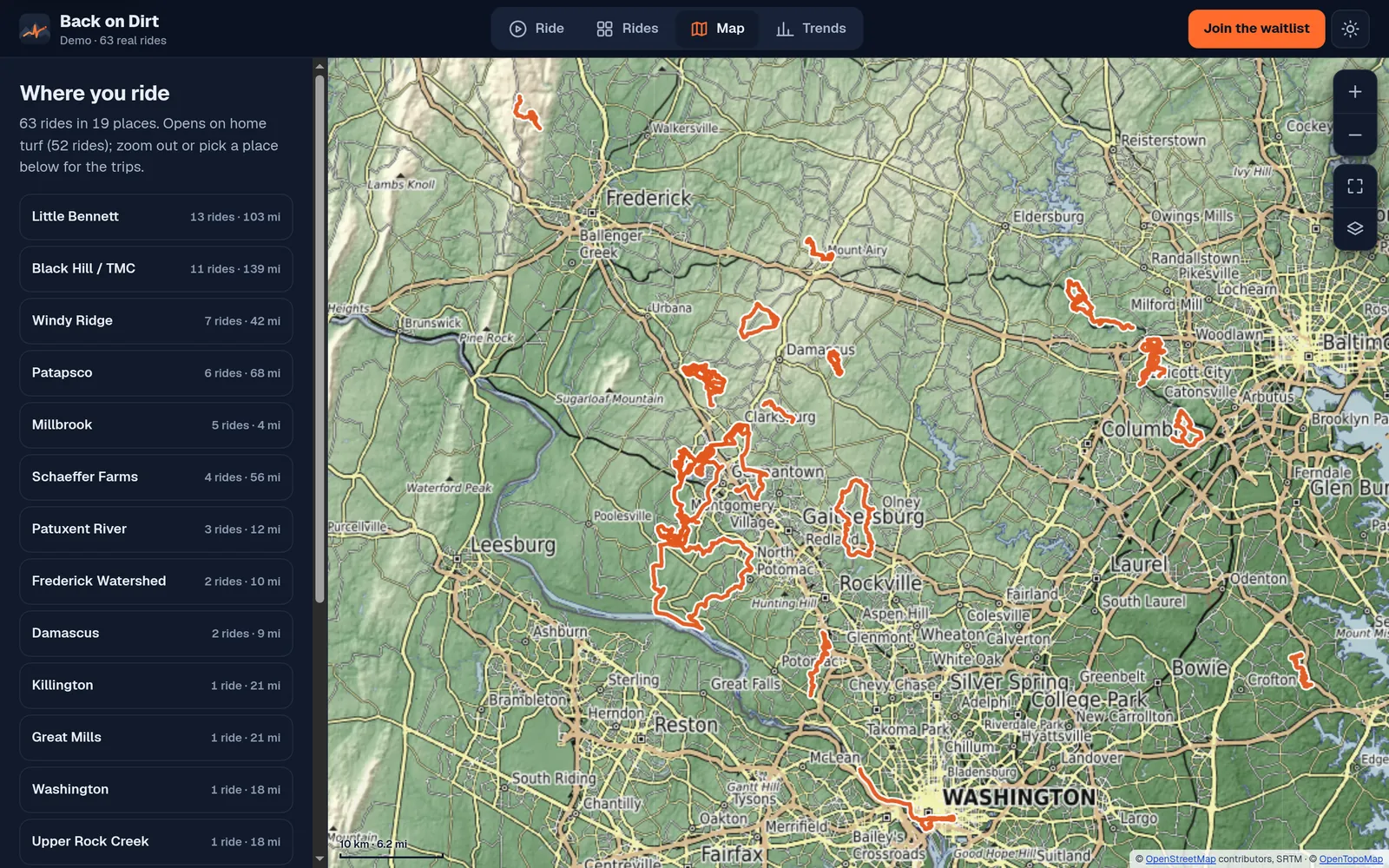Choose Patapsco rides entry
This screenshot has height=868, width=1389.
(x=156, y=373)
